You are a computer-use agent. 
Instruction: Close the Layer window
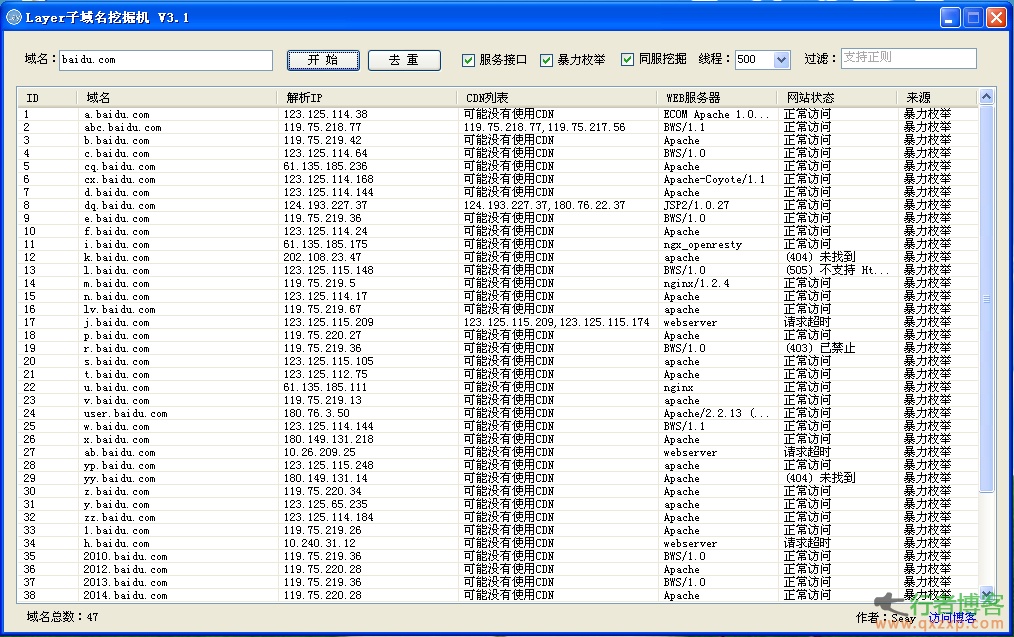[x=996, y=18]
